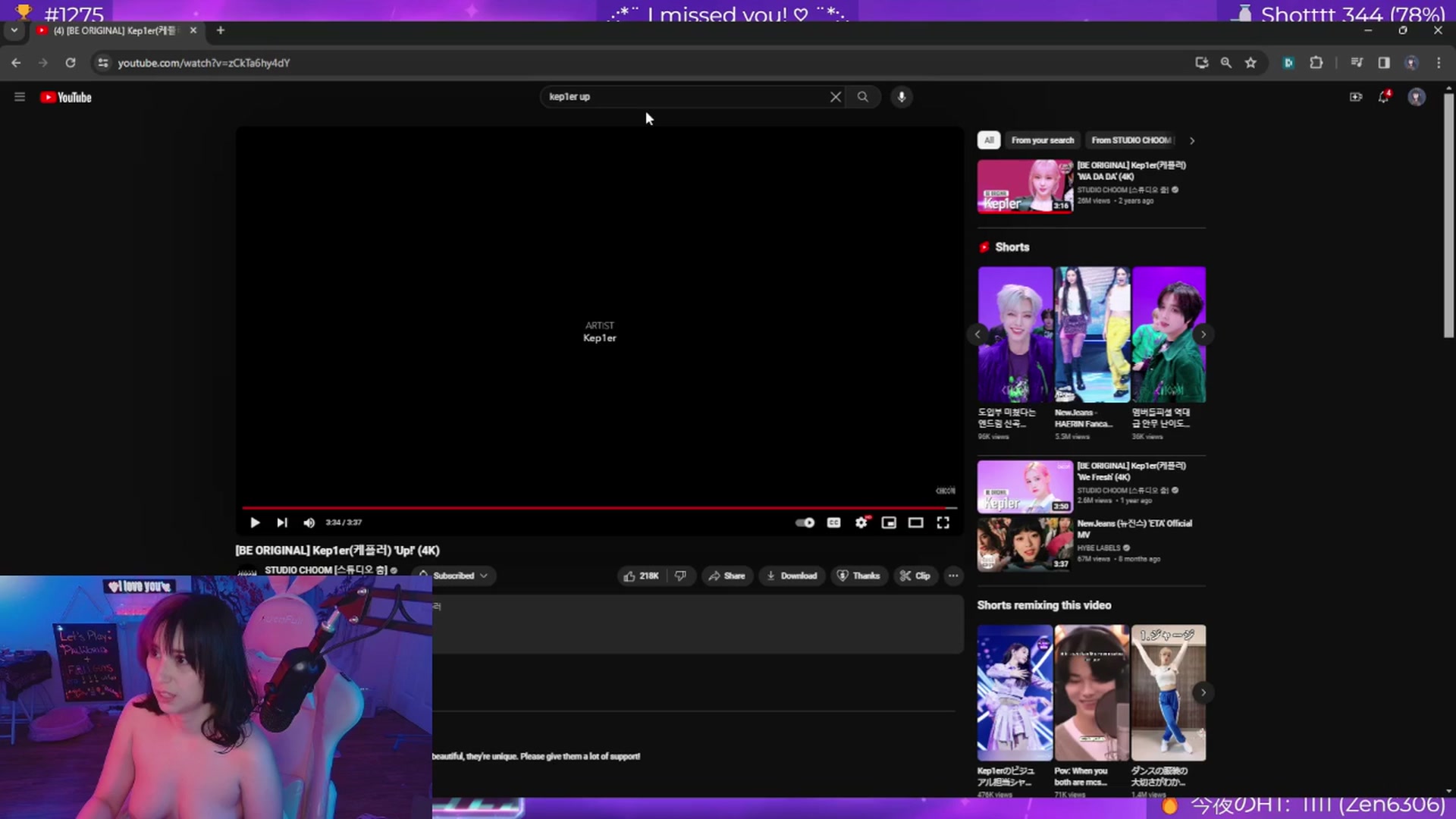Enable miniplayer mode
The image size is (1456, 819).
pyautogui.click(x=889, y=522)
